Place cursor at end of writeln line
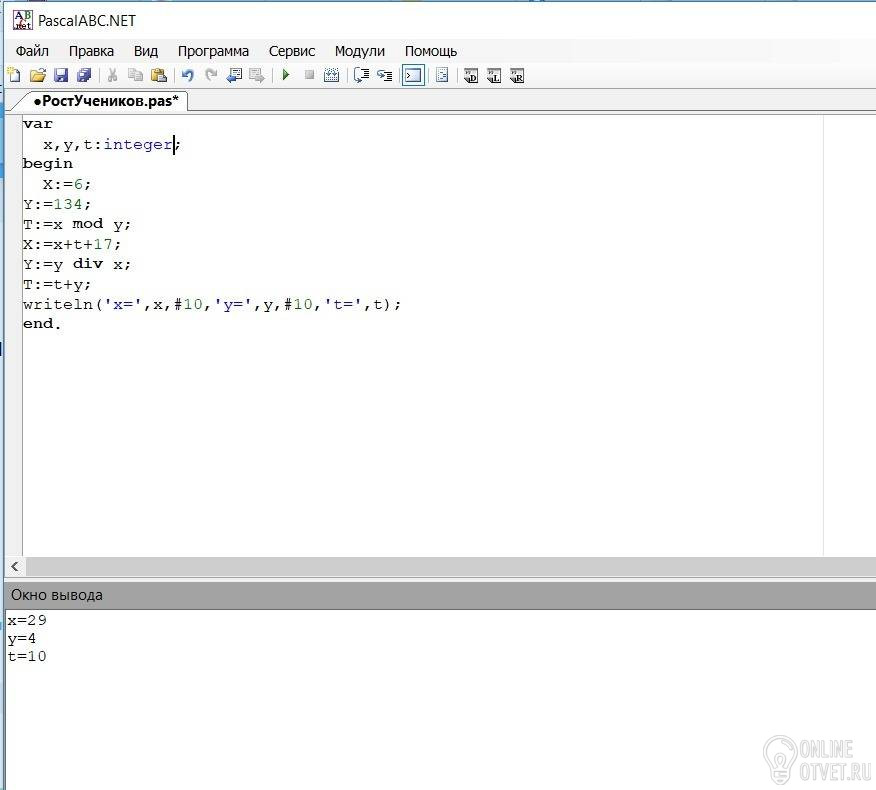Screen dimensions: 876x790 [x=402, y=304]
